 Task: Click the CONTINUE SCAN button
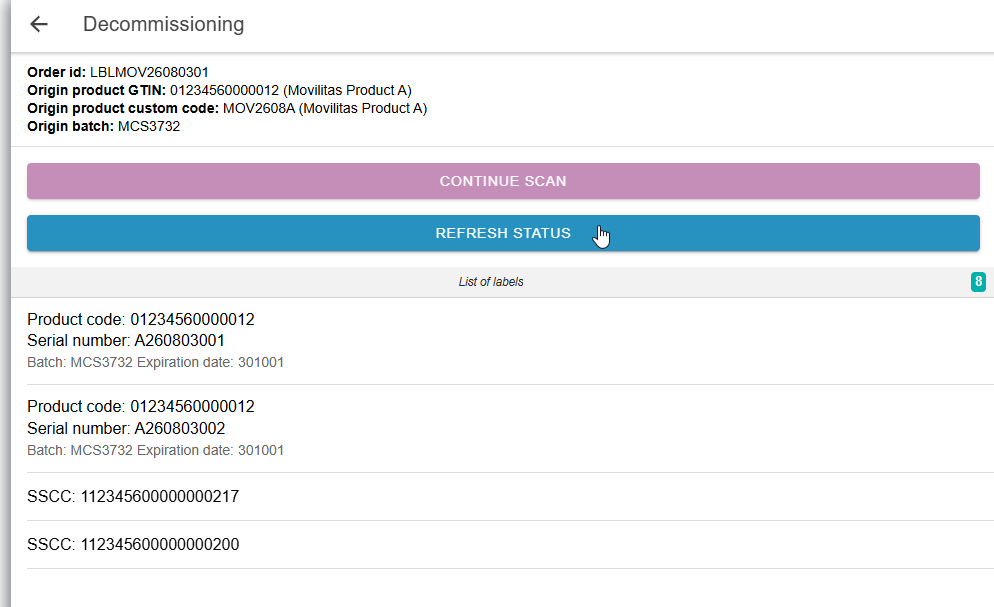point(503,181)
